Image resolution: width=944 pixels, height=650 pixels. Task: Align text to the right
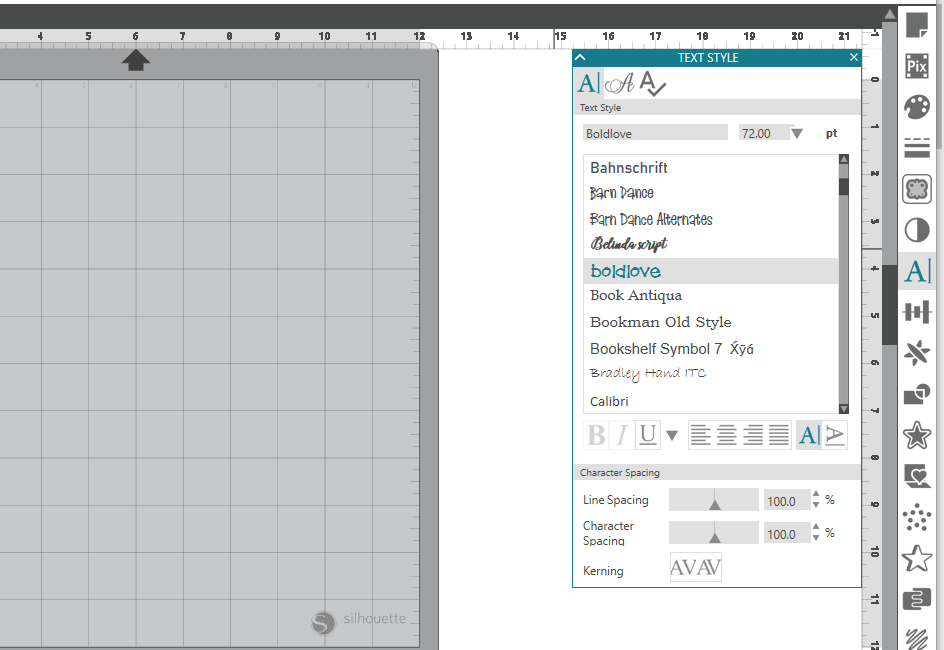[x=753, y=435]
